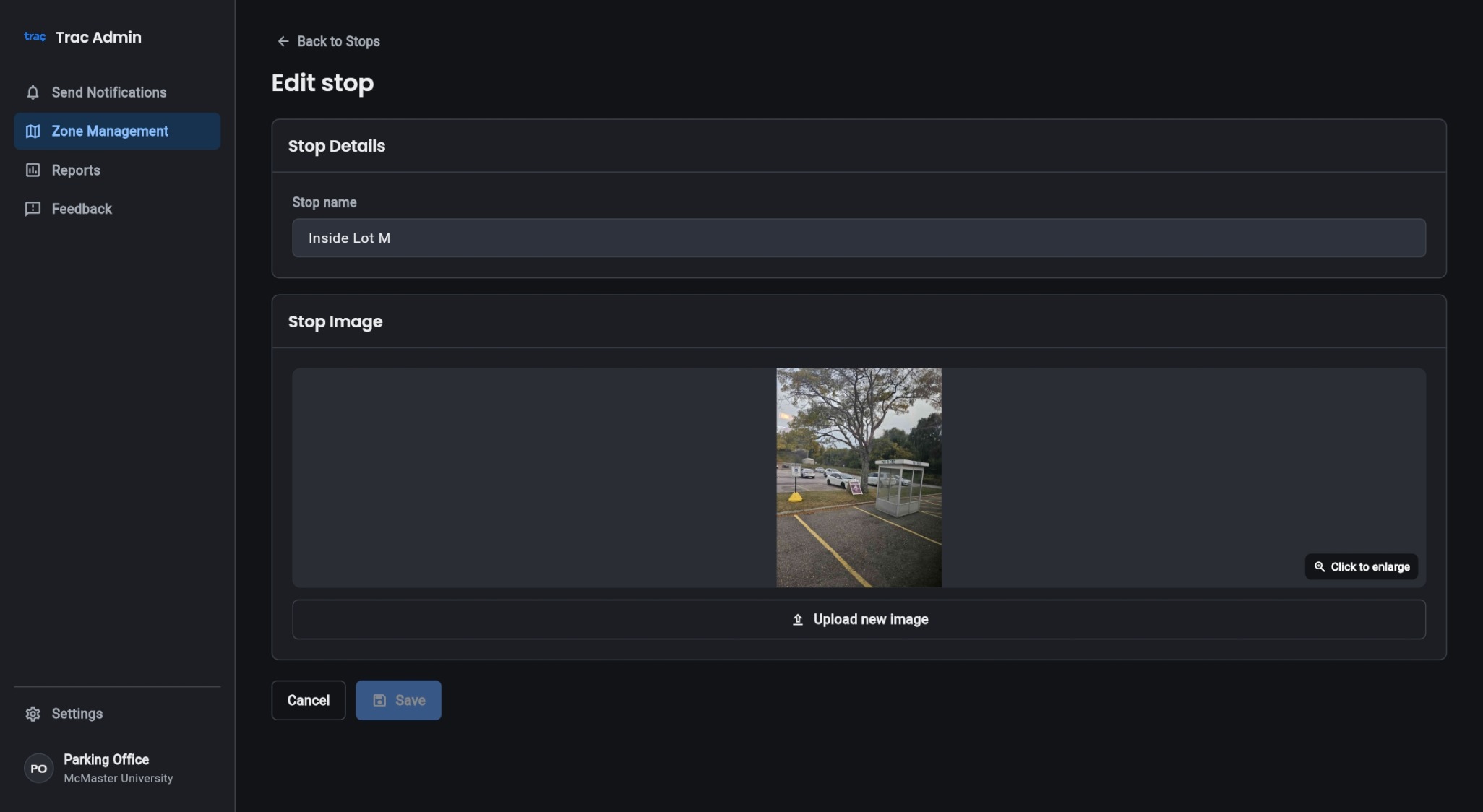Image resolution: width=1483 pixels, height=812 pixels.
Task: Click the Stop Image heading
Action: [335, 322]
